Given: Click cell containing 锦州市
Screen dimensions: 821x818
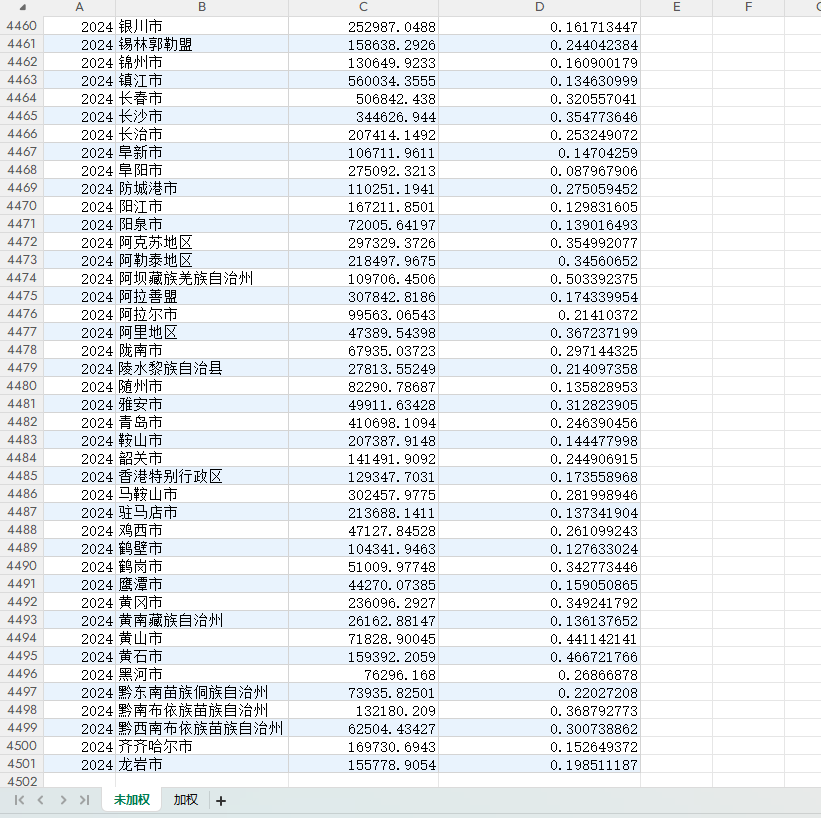Looking at the screenshot, I should coord(202,62).
